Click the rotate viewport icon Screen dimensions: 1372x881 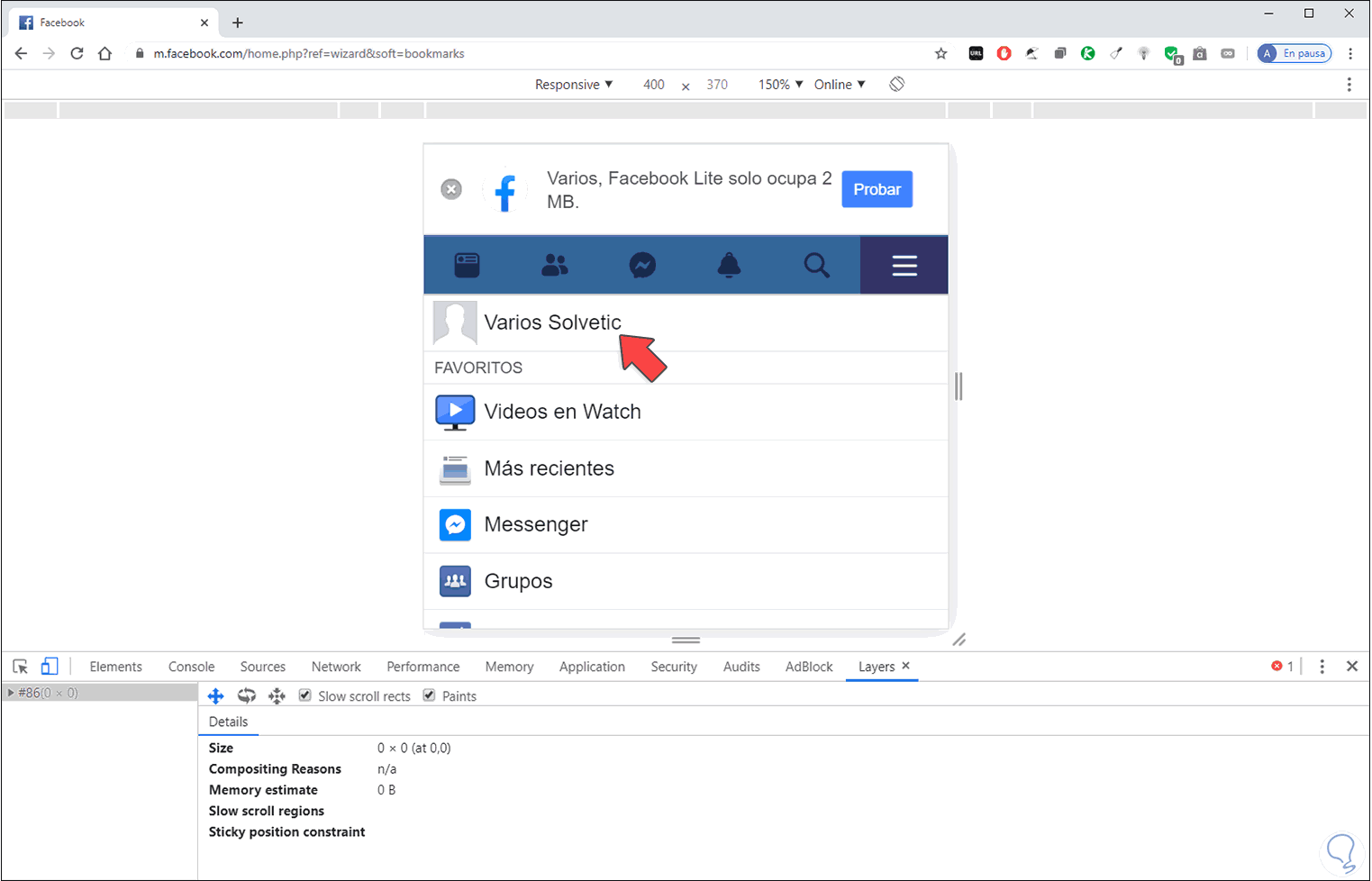[897, 84]
